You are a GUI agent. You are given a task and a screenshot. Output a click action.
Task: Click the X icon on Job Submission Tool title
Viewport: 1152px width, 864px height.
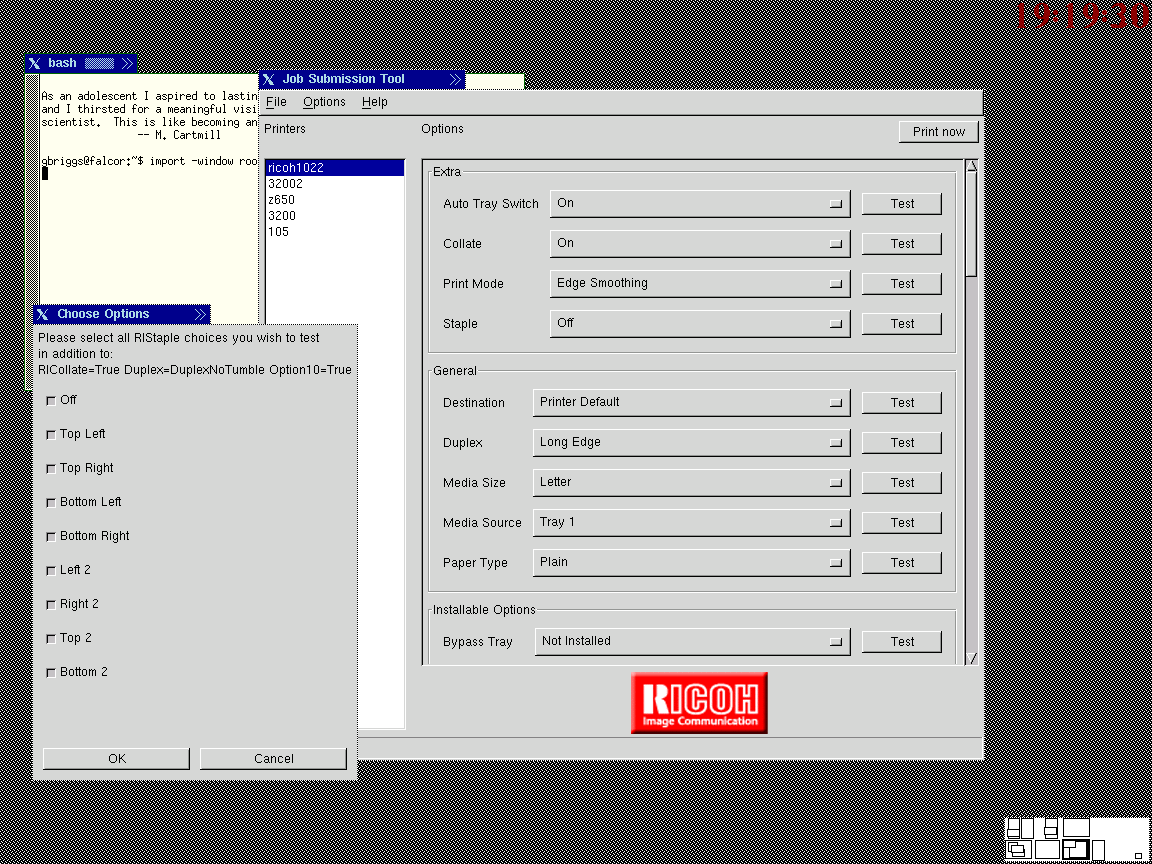(268, 79)
